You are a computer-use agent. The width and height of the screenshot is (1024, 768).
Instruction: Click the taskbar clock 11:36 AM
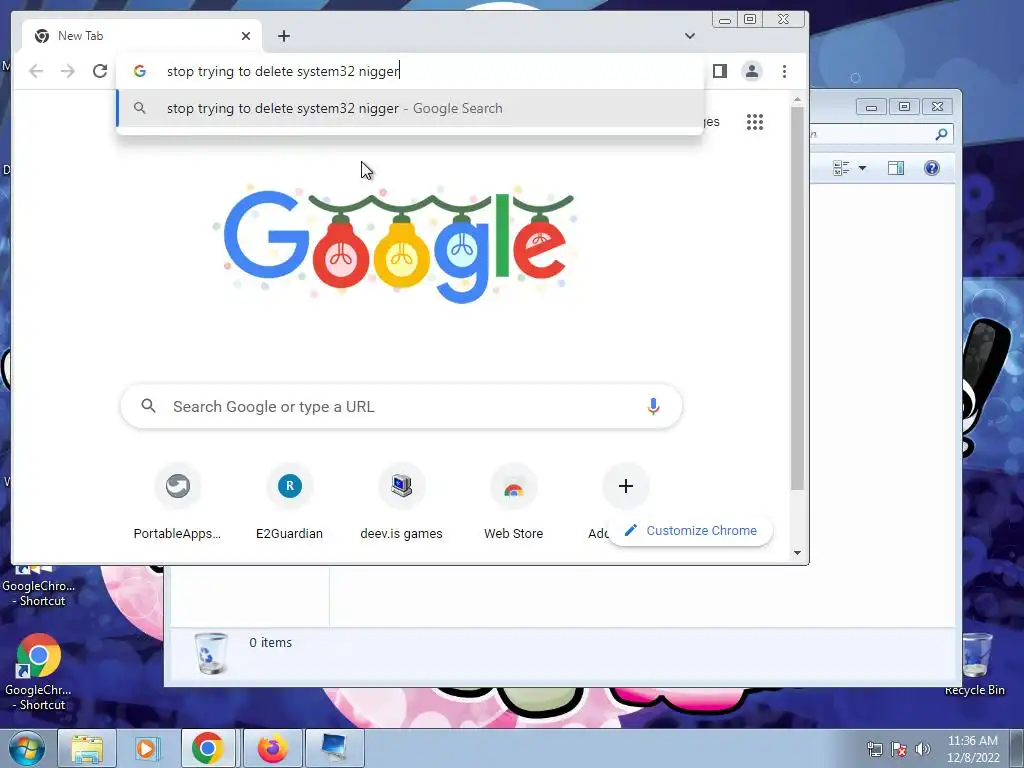(x=973, y=749)
